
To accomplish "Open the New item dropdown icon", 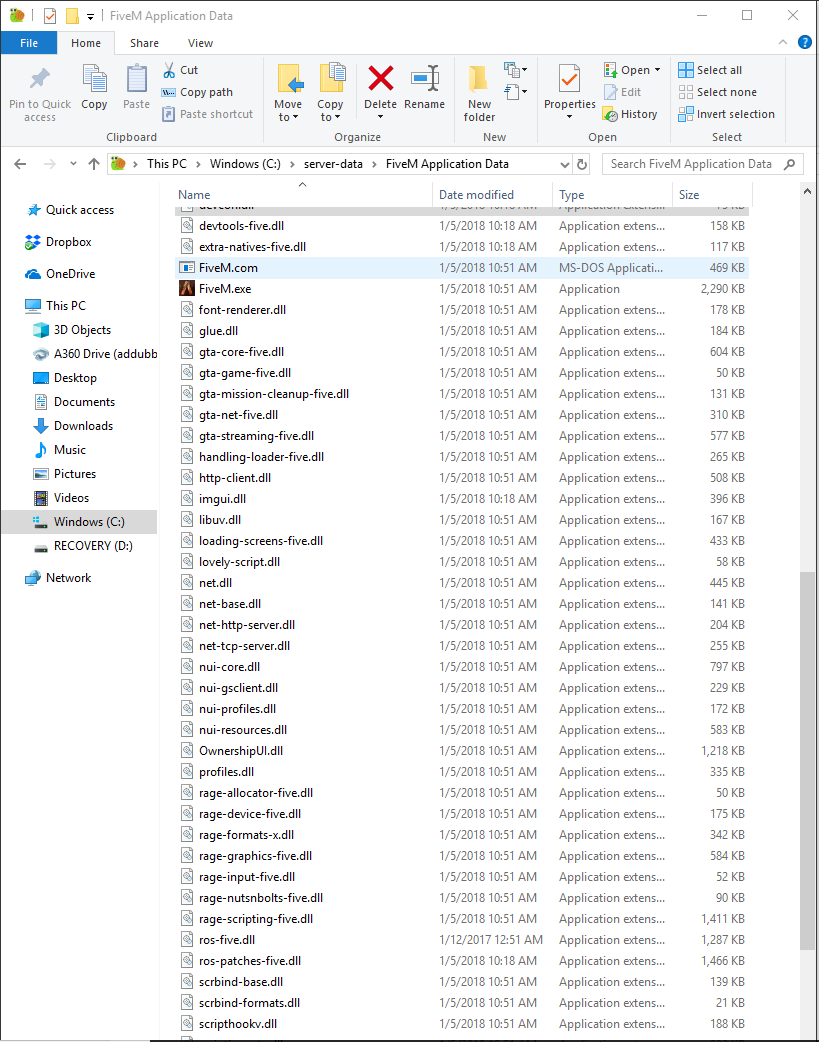I will pos(515,69).
